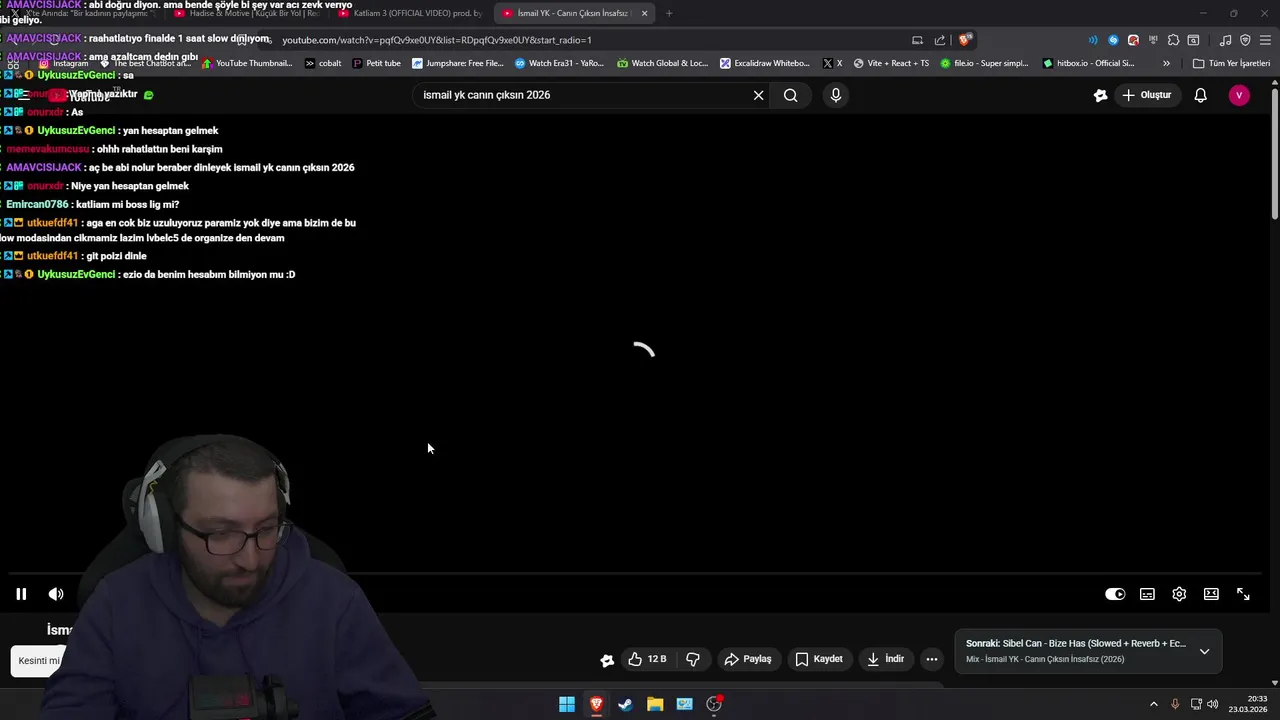Open the Jumpshare bookmark

[458, 63]
